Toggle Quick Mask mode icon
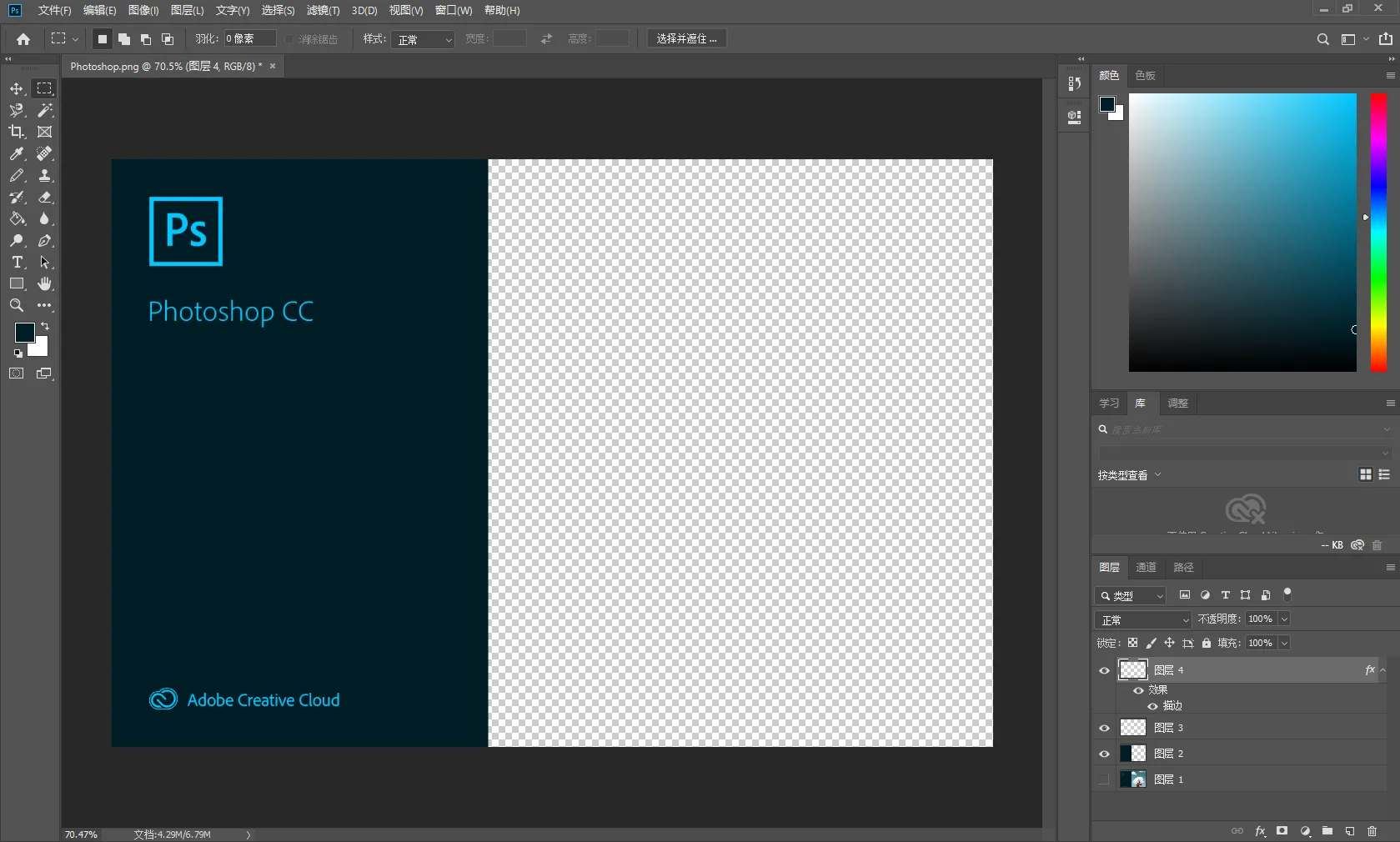 pyautogui.click(x=17, y=373)
